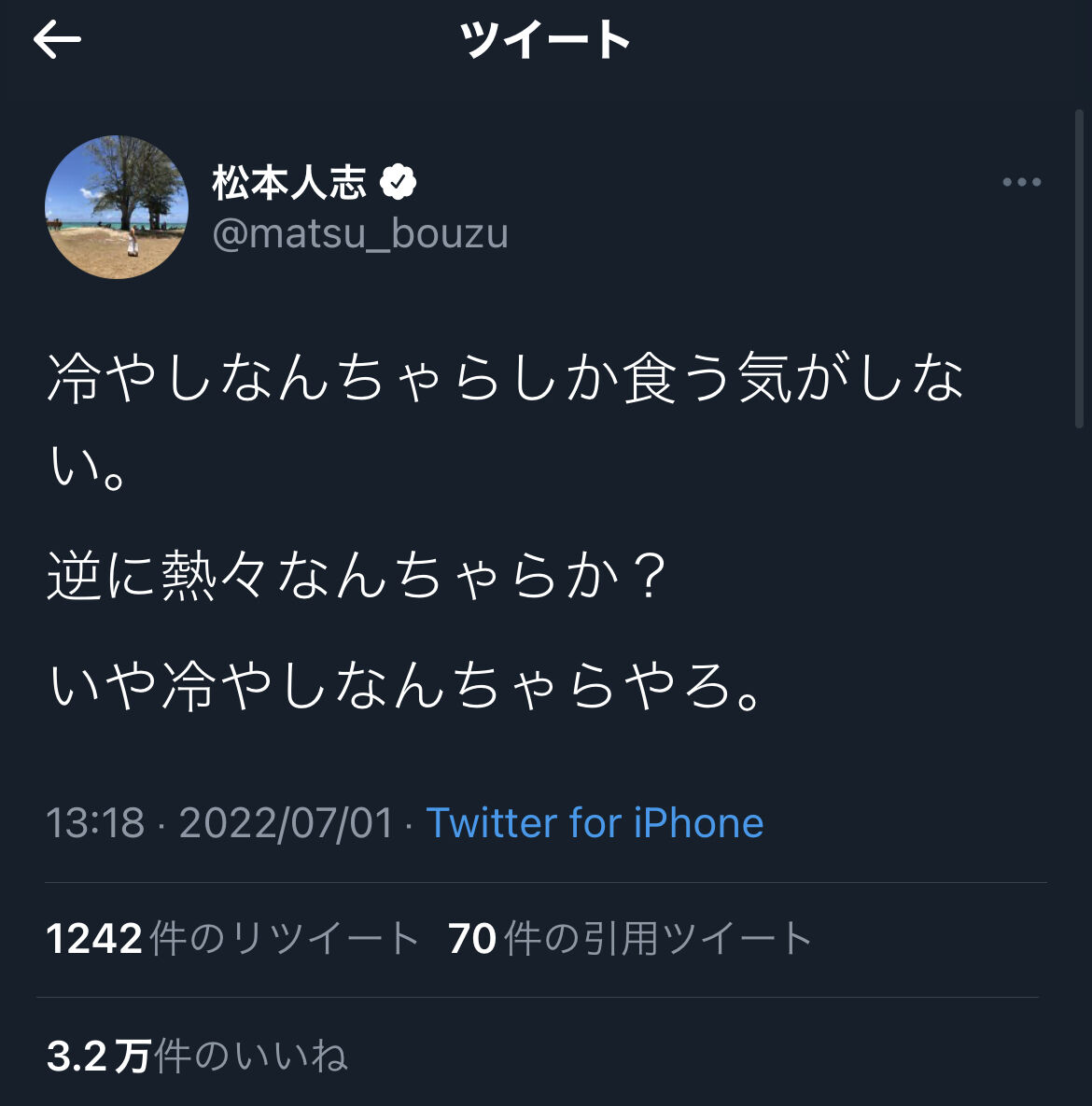This screenshot has width=1092, height=1106.
Task: Select the いや冷やしなんちゃらやろ。 line
Action: (x=407, y=686)
